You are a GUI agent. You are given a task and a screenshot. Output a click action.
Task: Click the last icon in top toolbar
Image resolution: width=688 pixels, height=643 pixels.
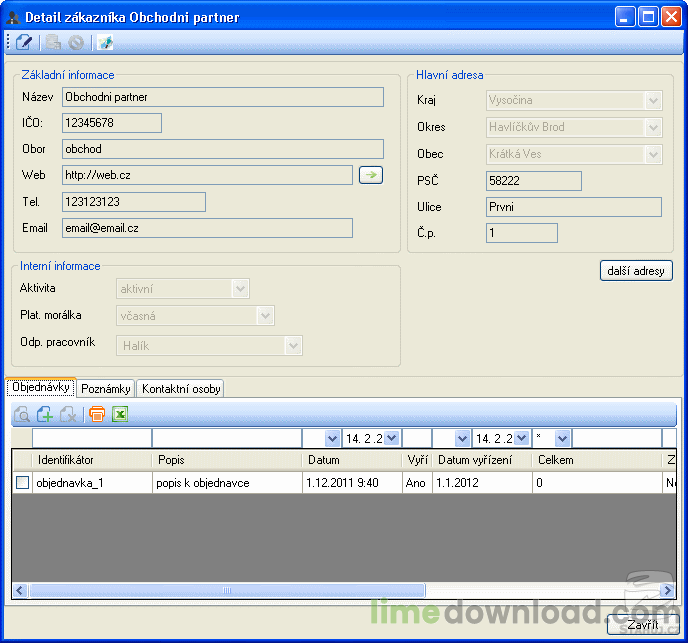[105, 42]
